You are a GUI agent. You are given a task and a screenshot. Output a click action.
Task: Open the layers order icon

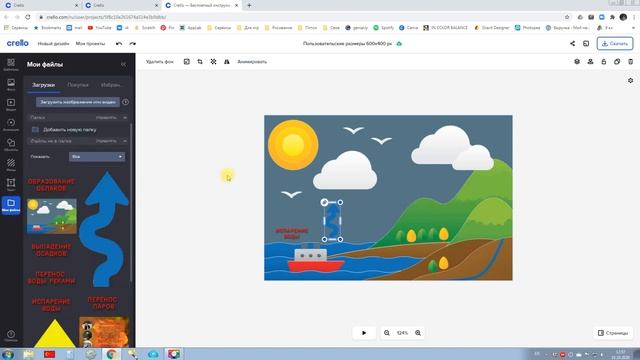[x=577, y=62]
